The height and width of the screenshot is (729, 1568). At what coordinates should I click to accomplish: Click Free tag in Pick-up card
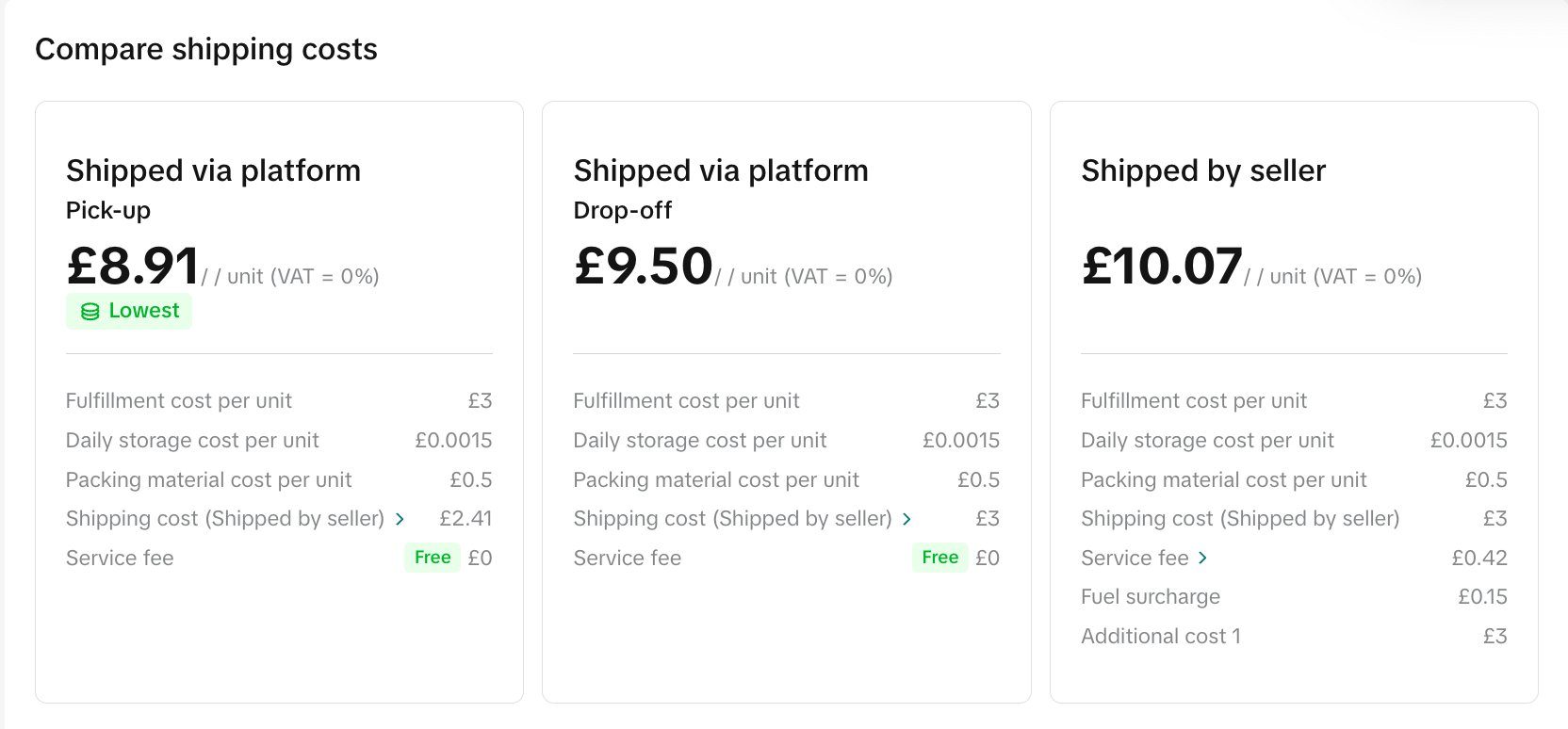click(x=433, y=558)
